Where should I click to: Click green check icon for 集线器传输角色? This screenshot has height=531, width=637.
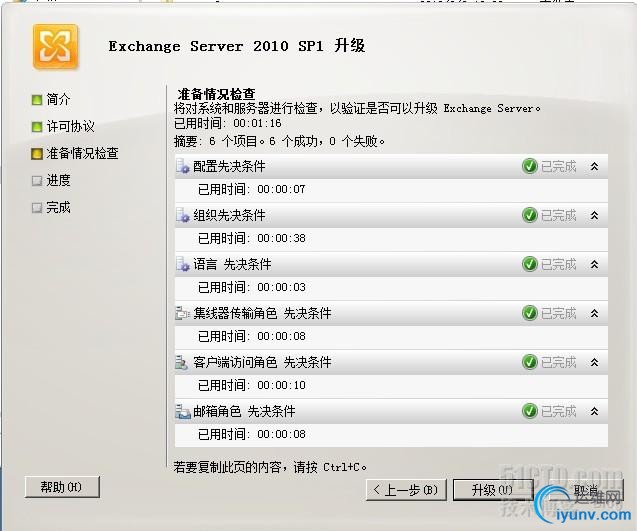point(530,313)
